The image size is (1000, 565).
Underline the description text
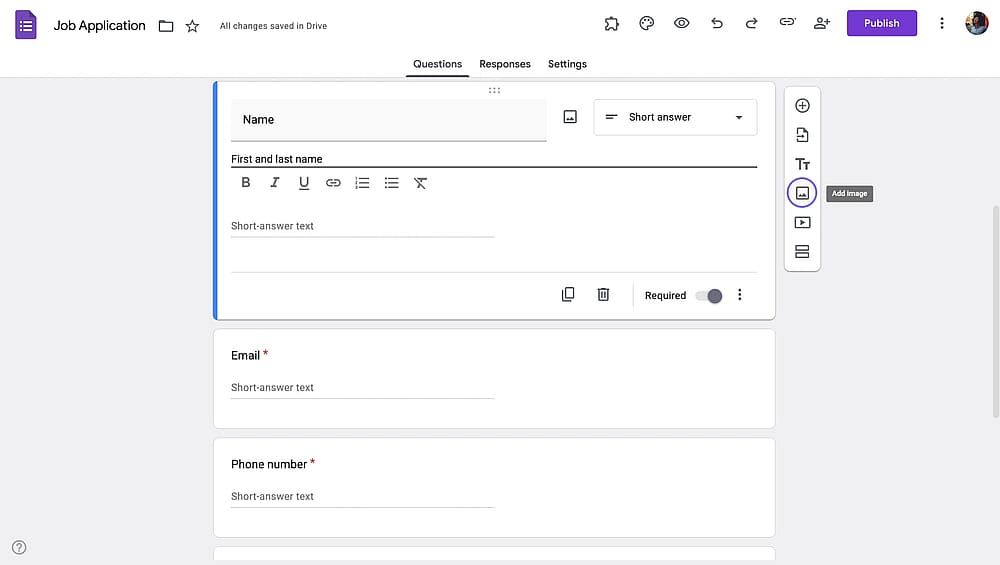[304, 184]
